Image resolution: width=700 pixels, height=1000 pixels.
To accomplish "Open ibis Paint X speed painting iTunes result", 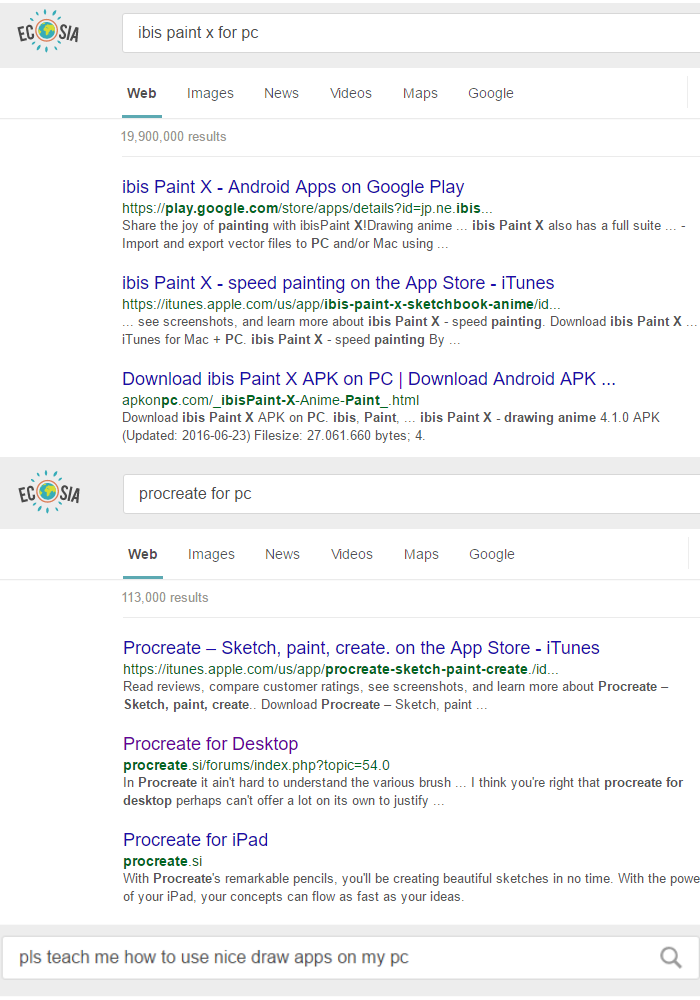I will pos(338,283).
